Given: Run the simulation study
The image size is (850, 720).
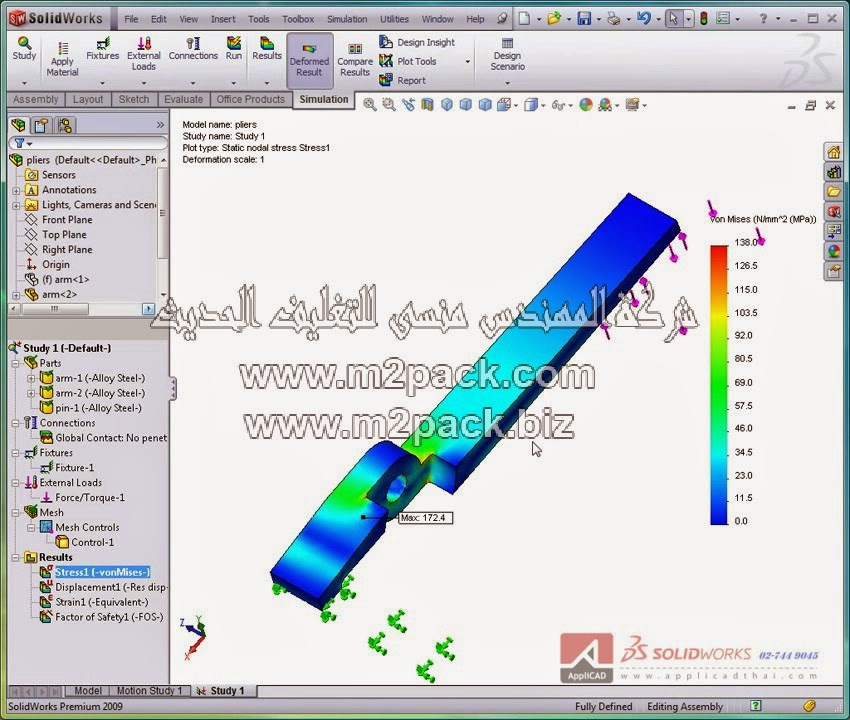Looking at the screenshot, I should pos(234,48).
